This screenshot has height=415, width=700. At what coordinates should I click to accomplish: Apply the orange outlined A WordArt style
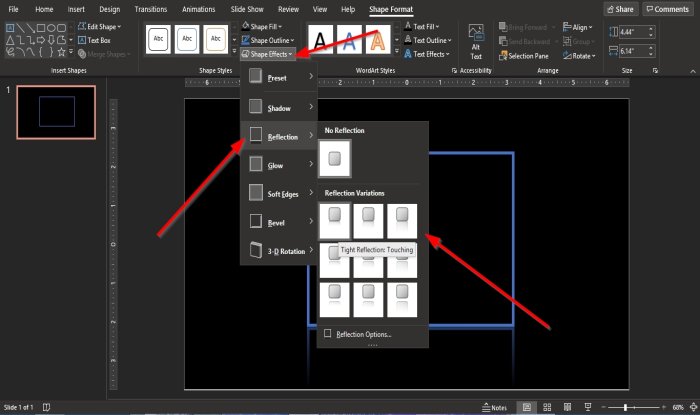(378, 40)
